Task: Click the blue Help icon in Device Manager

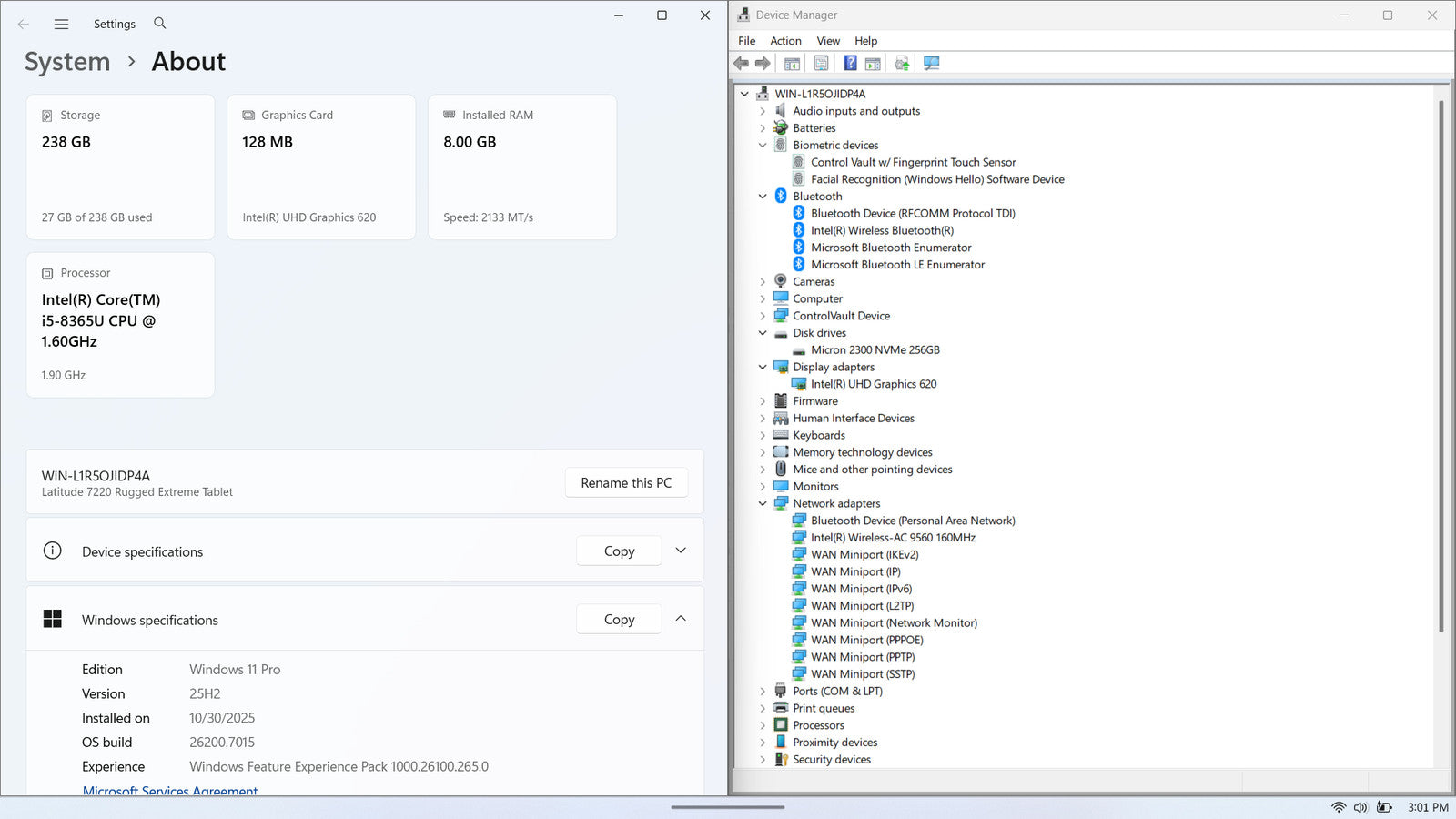Action: [850, 63]
